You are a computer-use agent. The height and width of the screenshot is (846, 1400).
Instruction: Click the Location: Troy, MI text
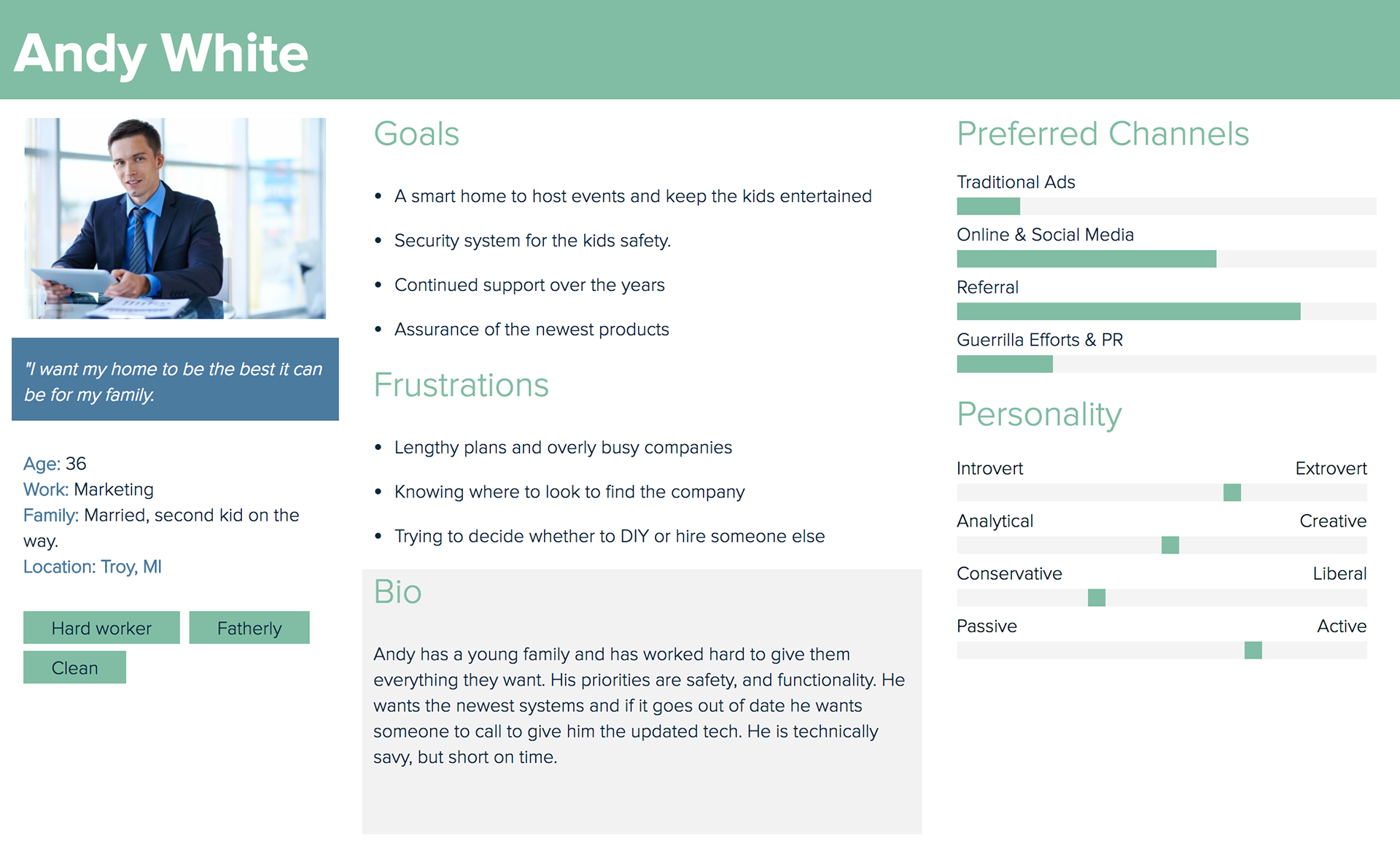93,567
